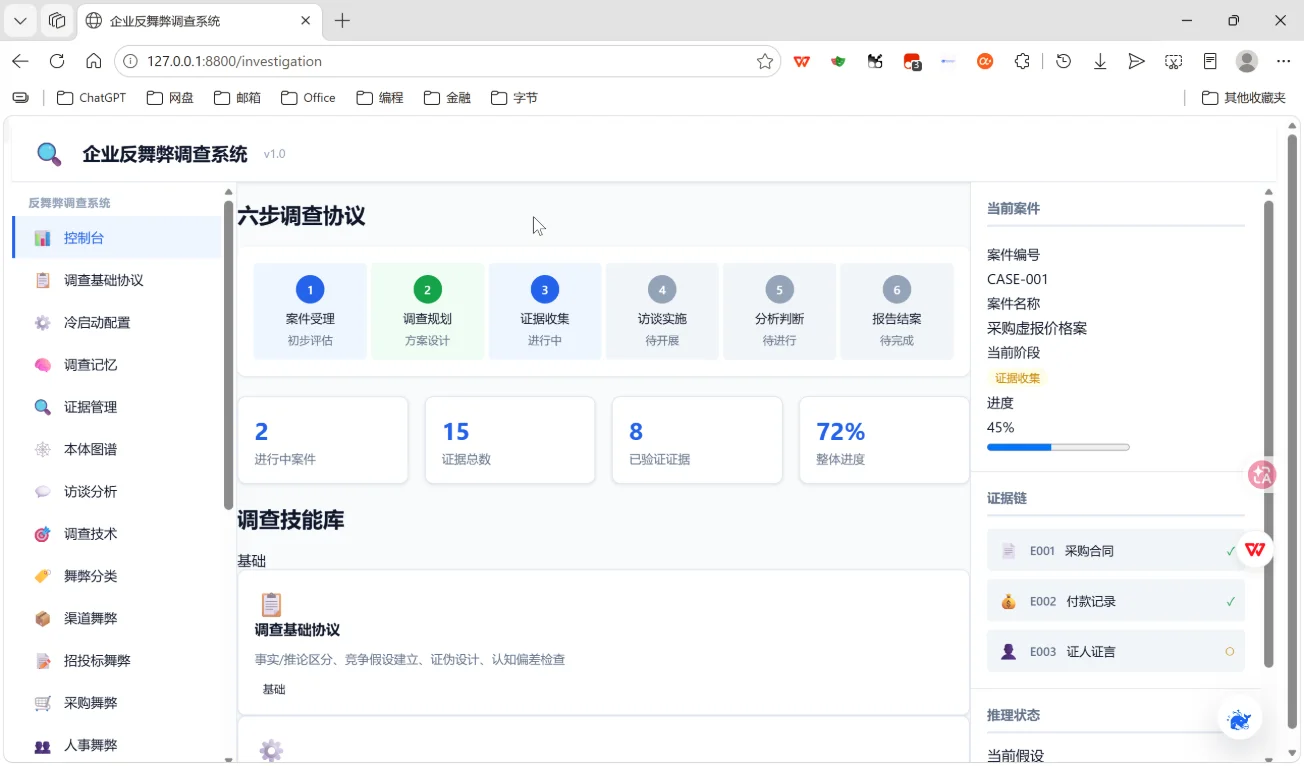Image resolution: width=1304 pixels, height=766 pixels.
Task: Click the 基础 tag on skill card
Action: (274, 689)
